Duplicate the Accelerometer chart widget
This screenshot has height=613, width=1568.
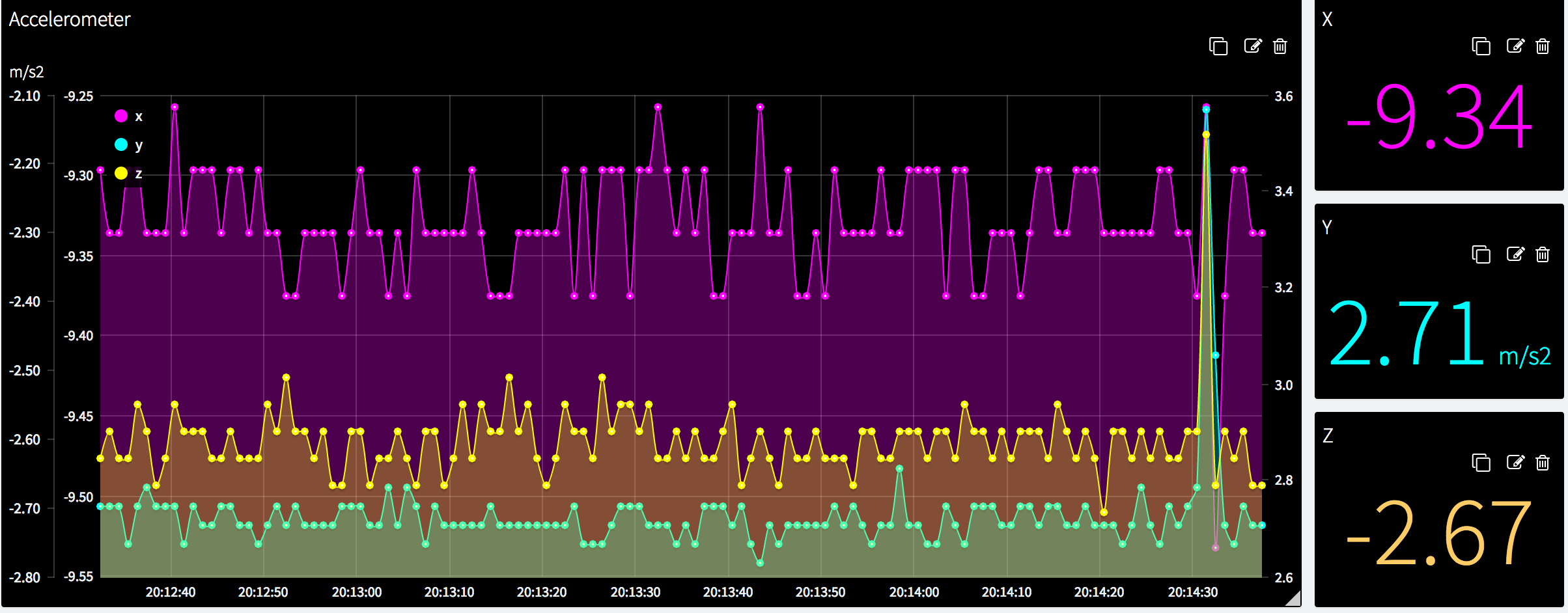tap(1218, 46)
